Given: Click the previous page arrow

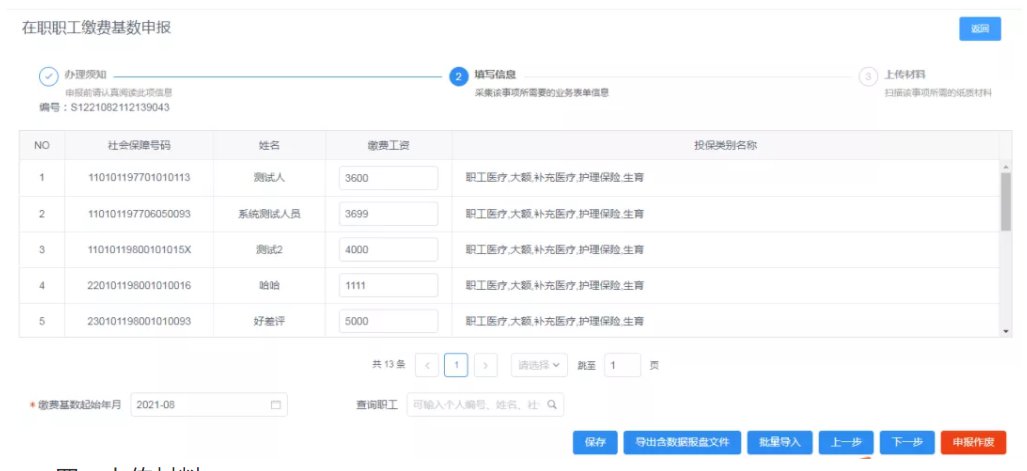Looking at the screenshot, I should 427,365.
